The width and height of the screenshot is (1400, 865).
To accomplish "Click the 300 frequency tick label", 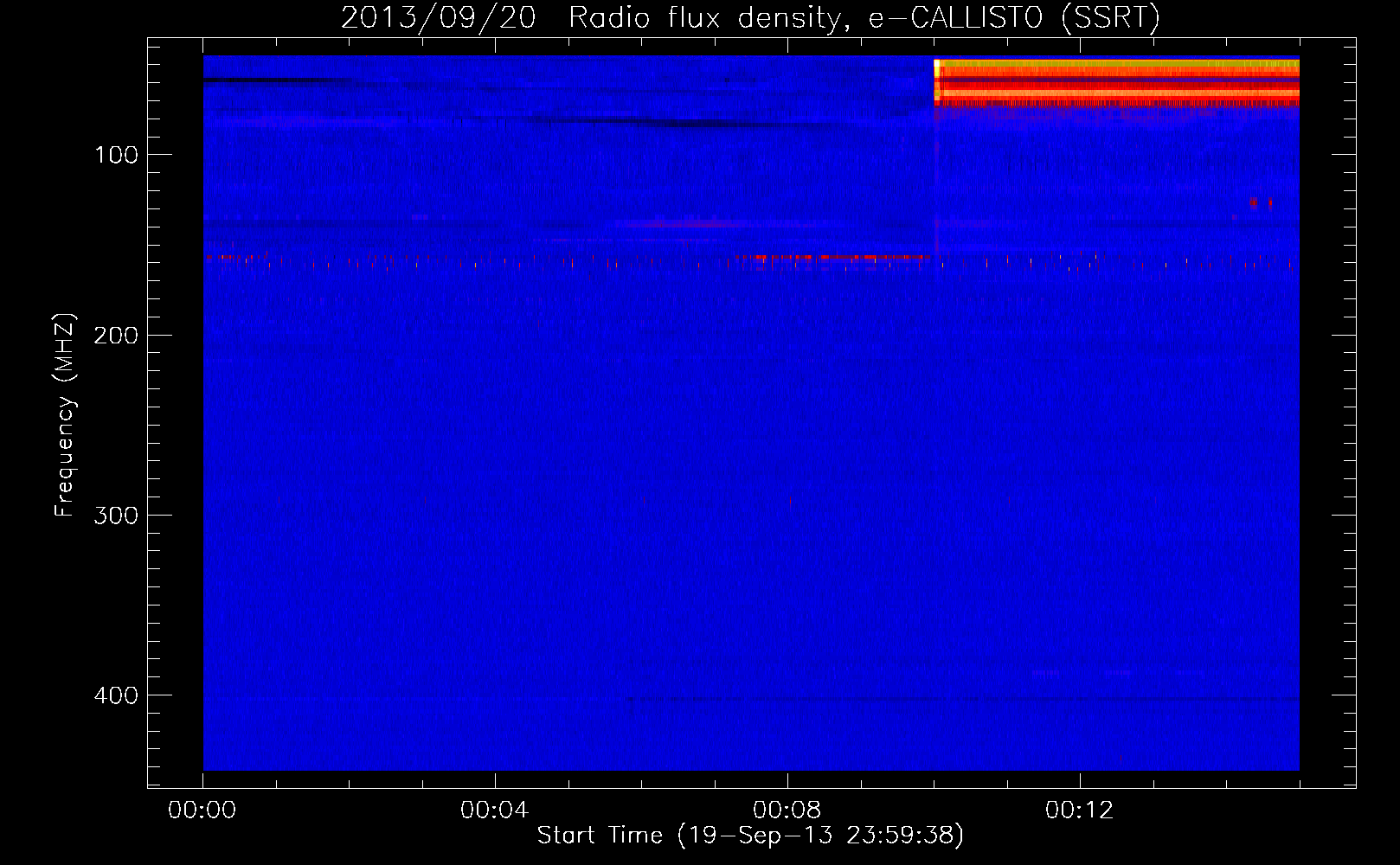I will tap(116, 516).
